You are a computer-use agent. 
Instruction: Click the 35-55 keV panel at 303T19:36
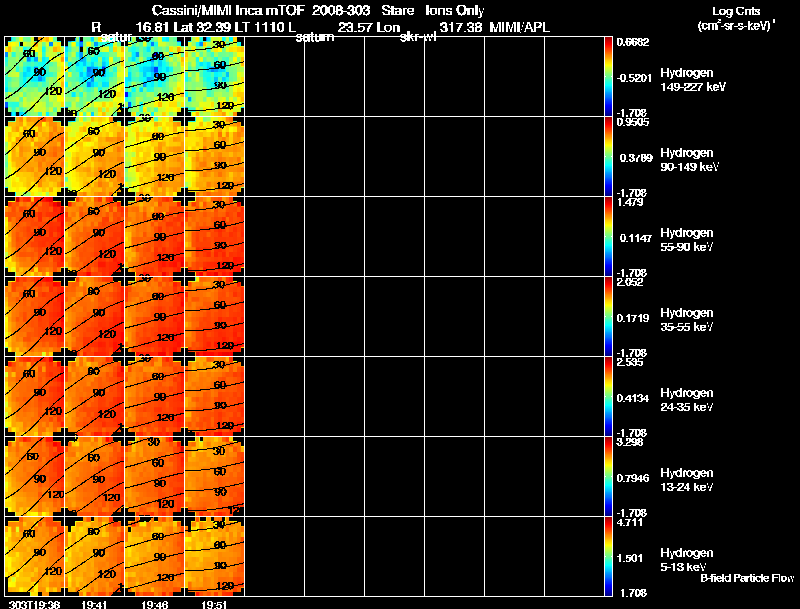34,316
